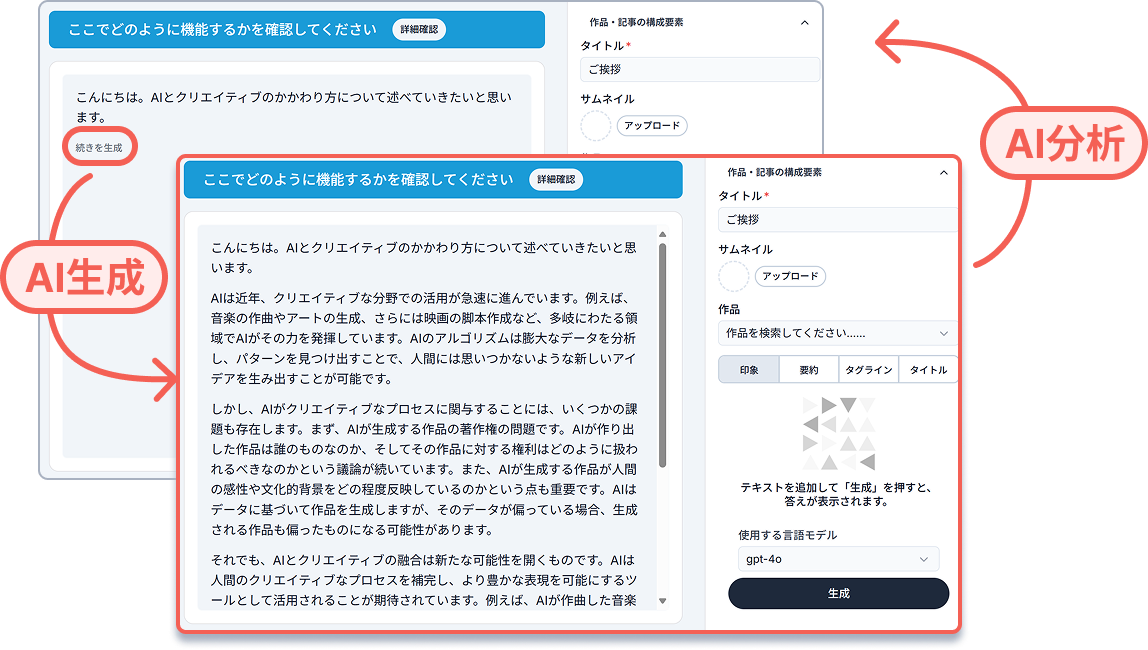Open the 作品を検索してください dropdown

(x=836, y=333)
